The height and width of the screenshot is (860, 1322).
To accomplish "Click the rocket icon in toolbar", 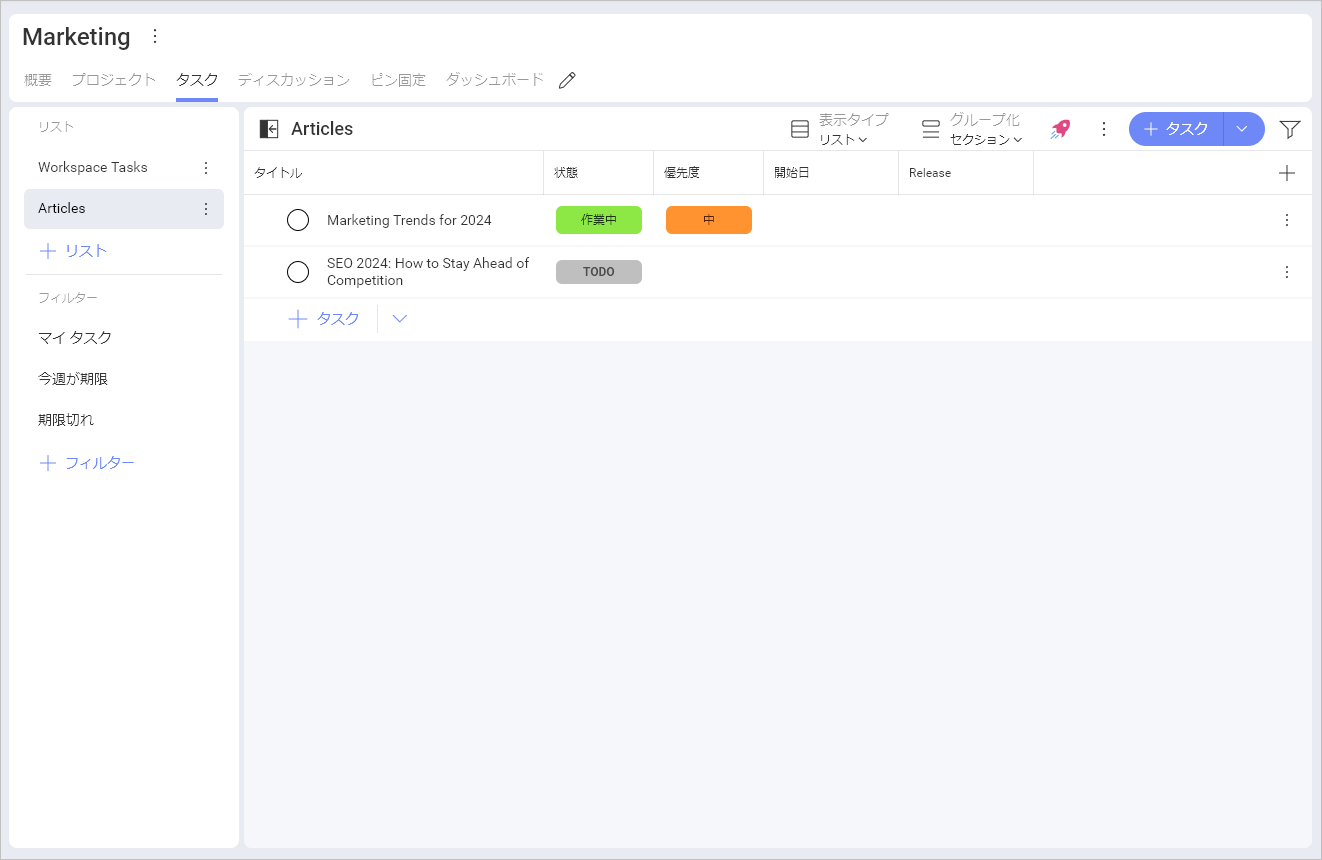I will 1060,129.
